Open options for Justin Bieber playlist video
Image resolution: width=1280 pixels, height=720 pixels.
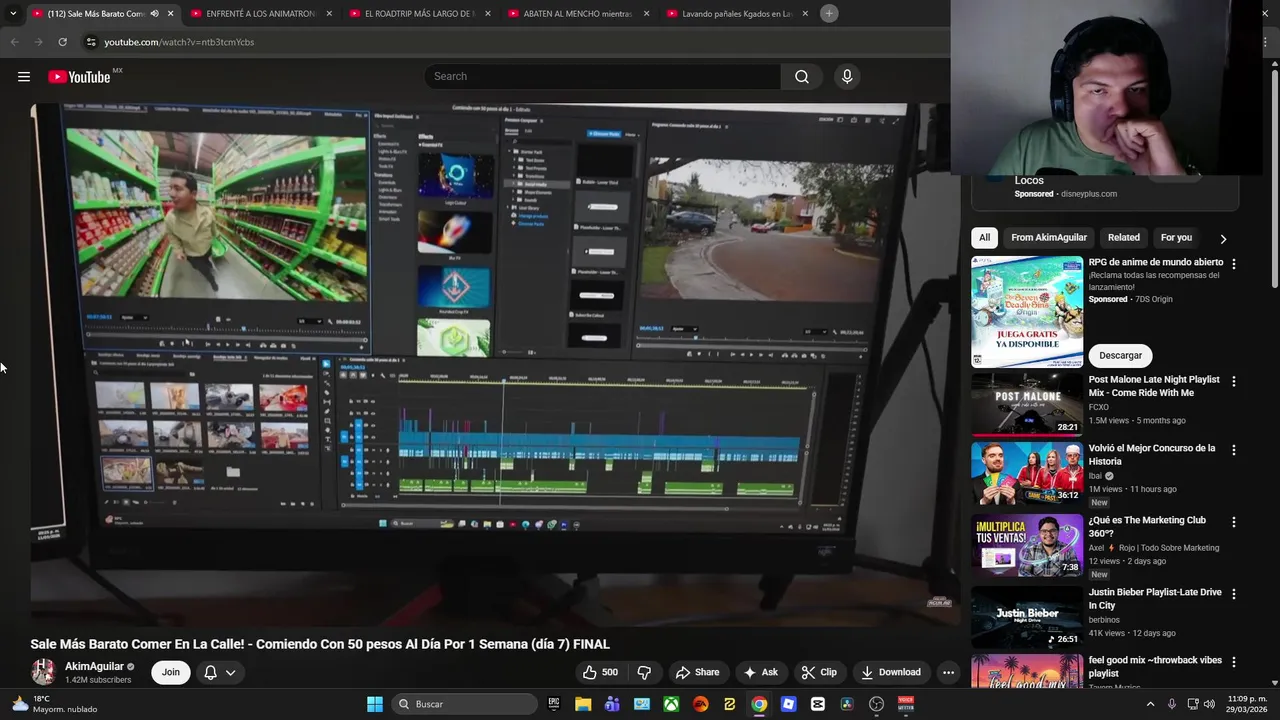point(1233,594)
